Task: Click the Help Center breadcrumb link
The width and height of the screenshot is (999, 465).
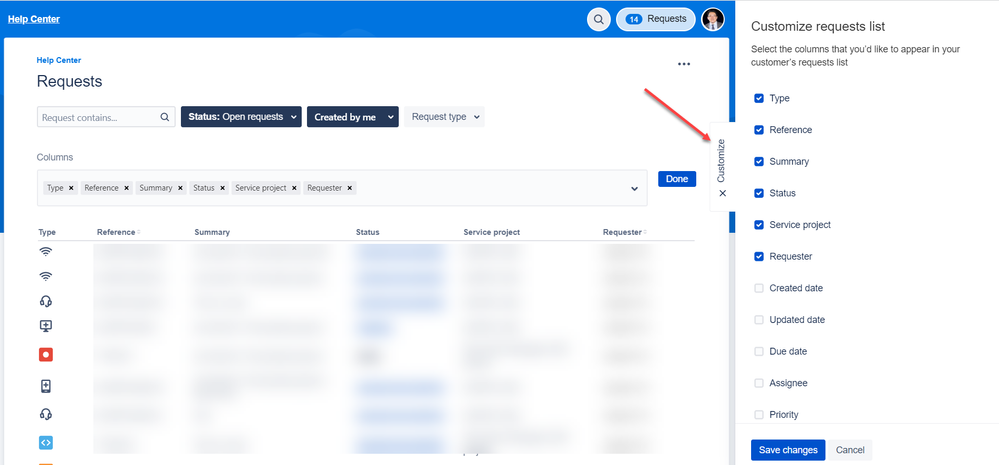Action: click(x=59, y=61)
